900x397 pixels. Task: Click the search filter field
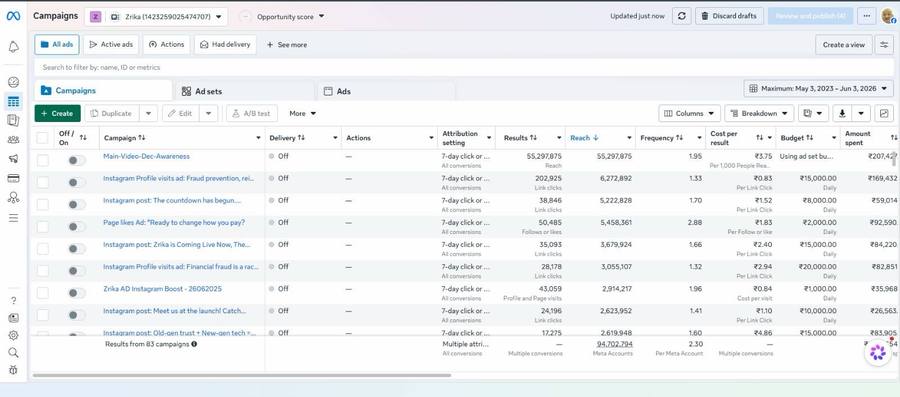464,67
